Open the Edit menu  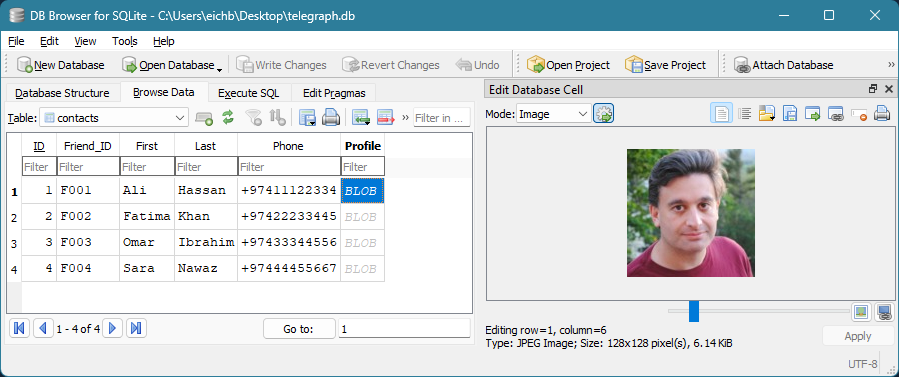click(49, 41)
